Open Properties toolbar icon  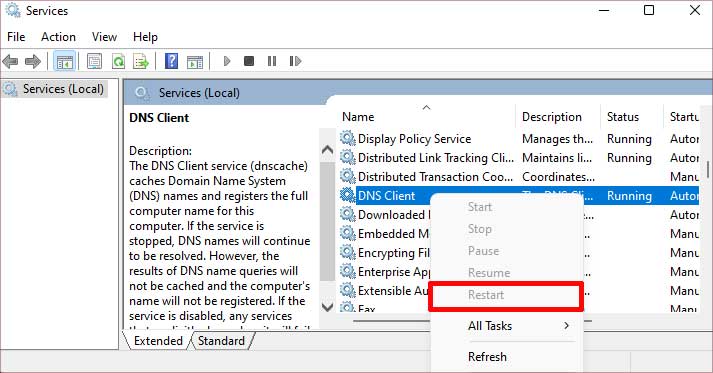[x=95, y=61]
